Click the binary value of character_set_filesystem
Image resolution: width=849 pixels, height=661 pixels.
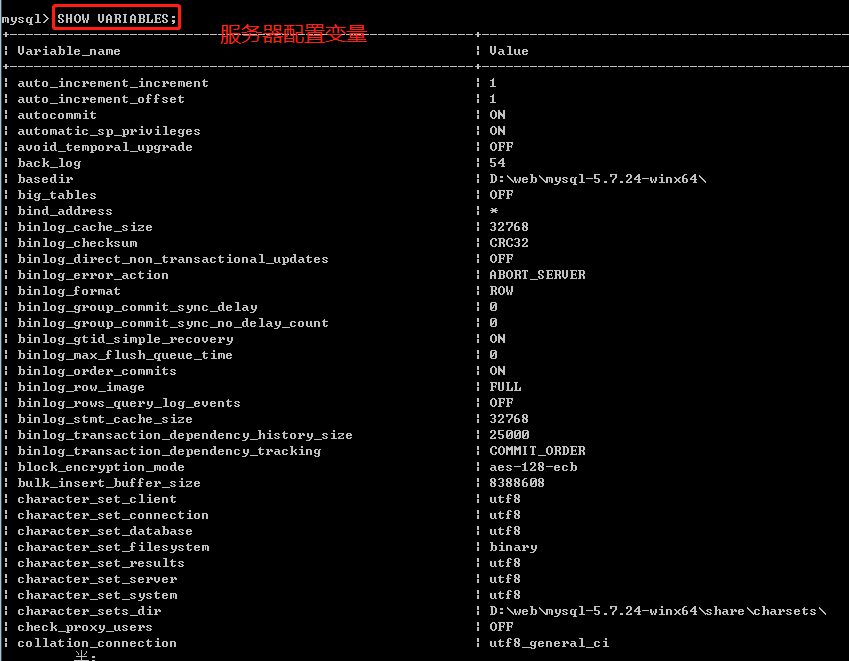[x=513, y=547]
